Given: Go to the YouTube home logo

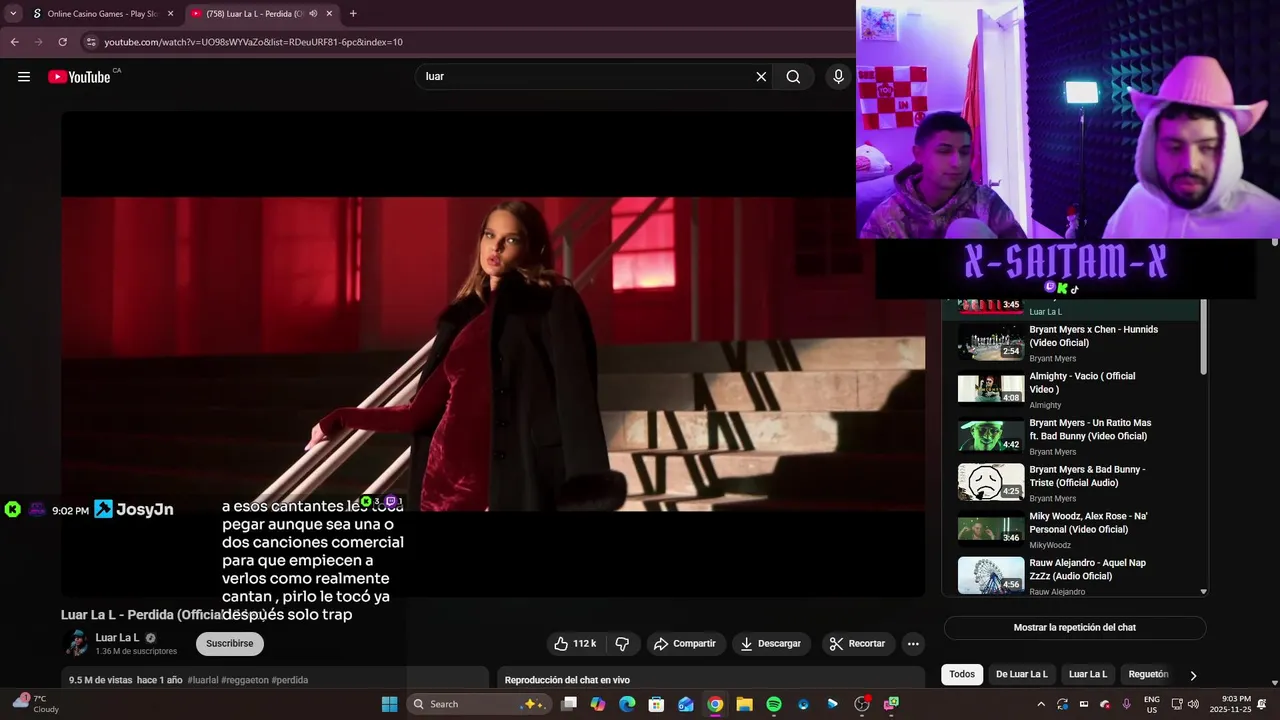Looking at the screenshot, I should [x=79, y=77].
